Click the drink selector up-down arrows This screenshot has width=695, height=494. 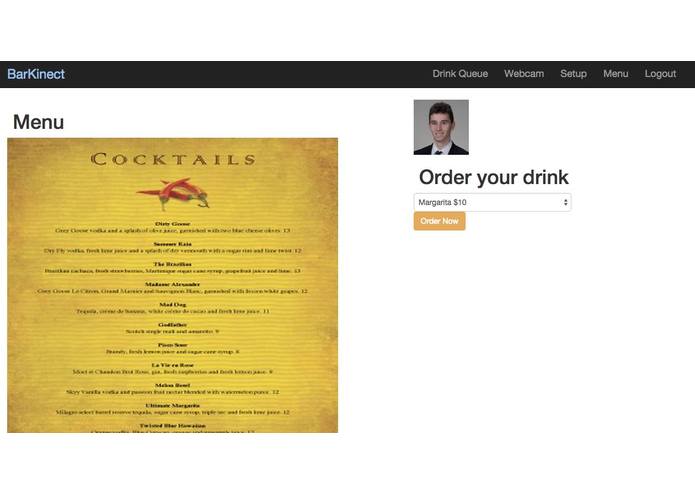tap(566, 202)
